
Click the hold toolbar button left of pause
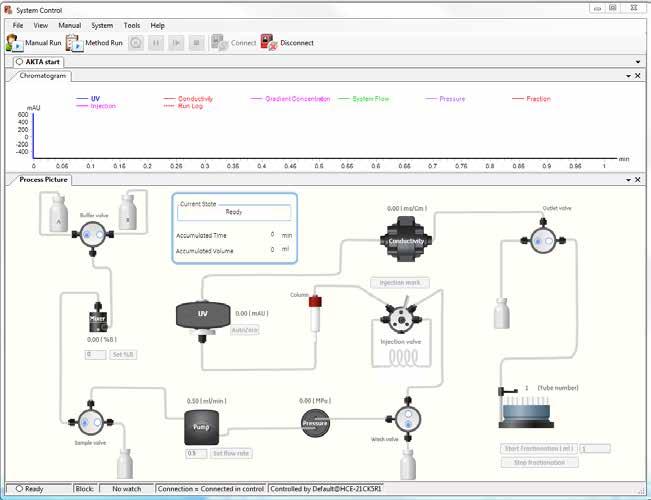coord(136,43)
